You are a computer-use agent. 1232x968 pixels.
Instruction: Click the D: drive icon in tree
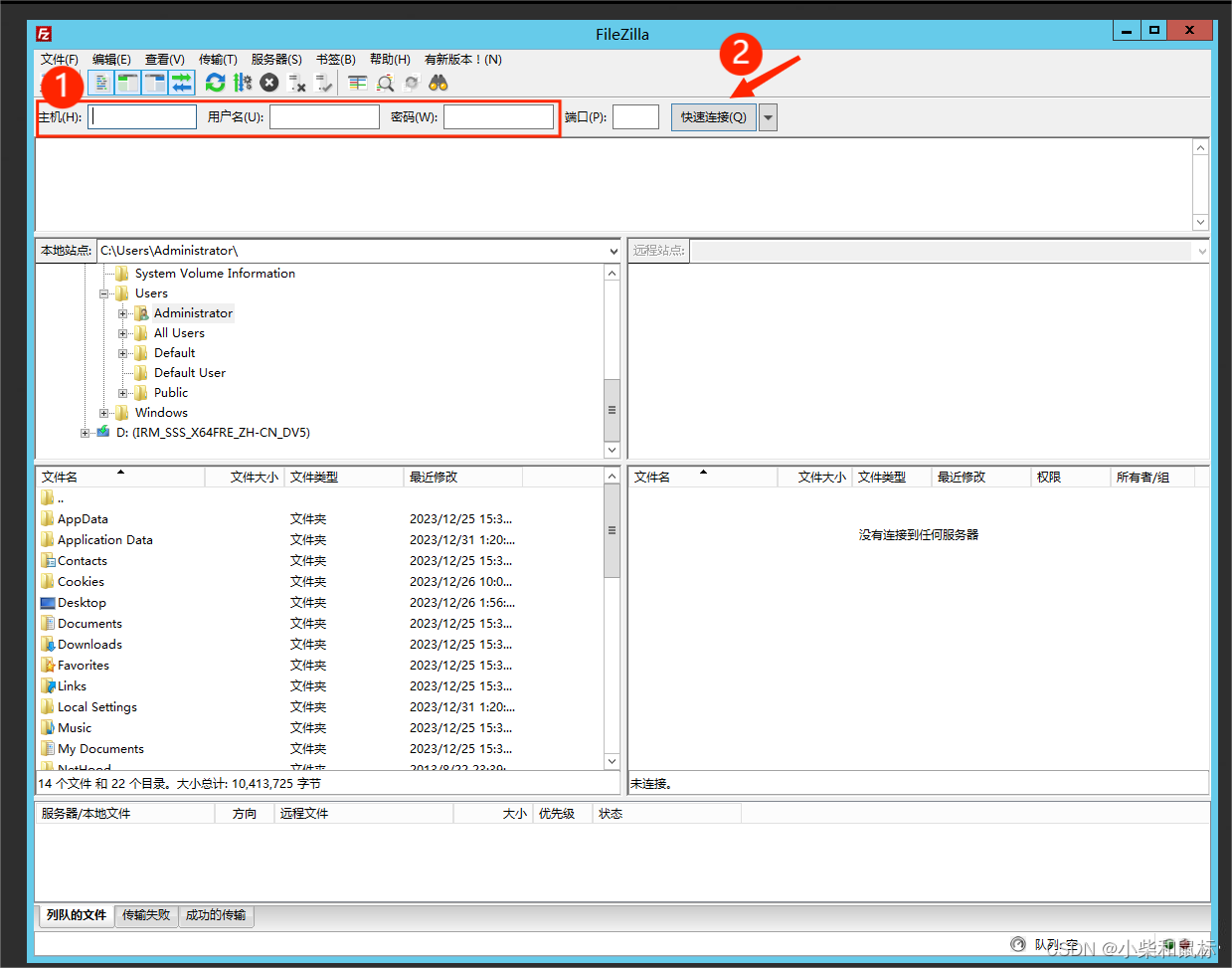coord(103,432)
